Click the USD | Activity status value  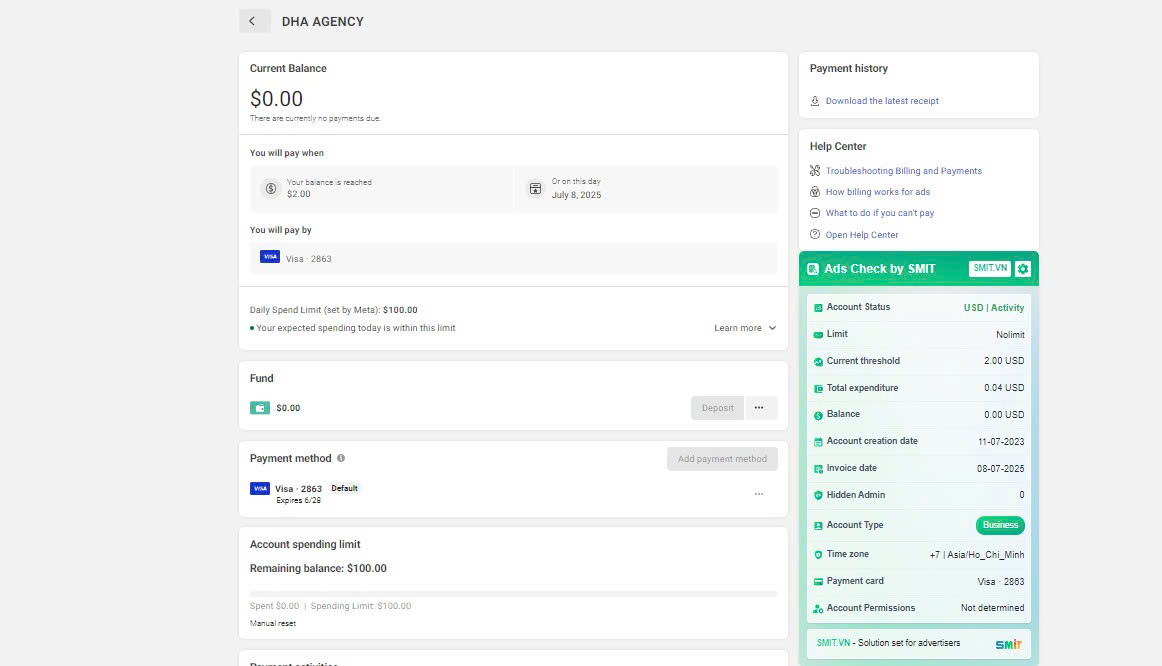(x=994, y=308)
